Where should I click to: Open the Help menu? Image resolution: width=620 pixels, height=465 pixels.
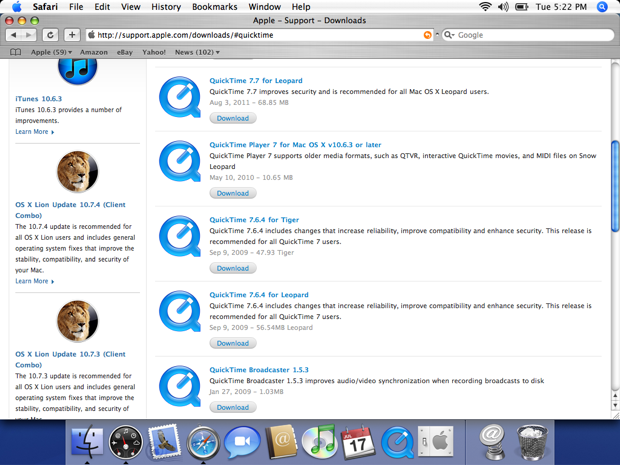pos(301,7)
